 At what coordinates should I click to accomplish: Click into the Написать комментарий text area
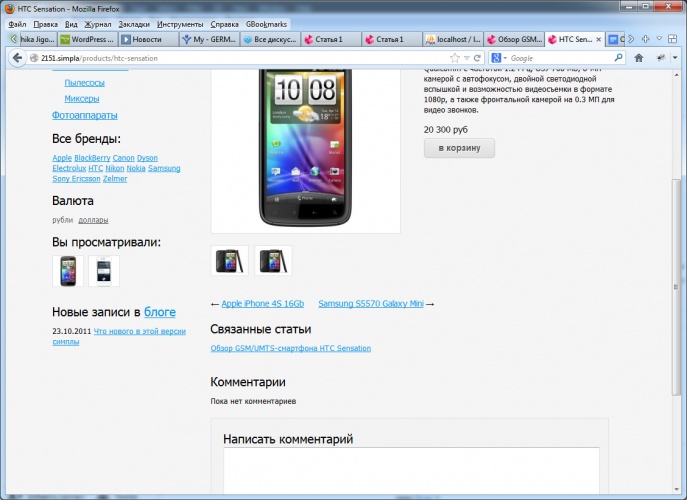[x=411, y=471]
